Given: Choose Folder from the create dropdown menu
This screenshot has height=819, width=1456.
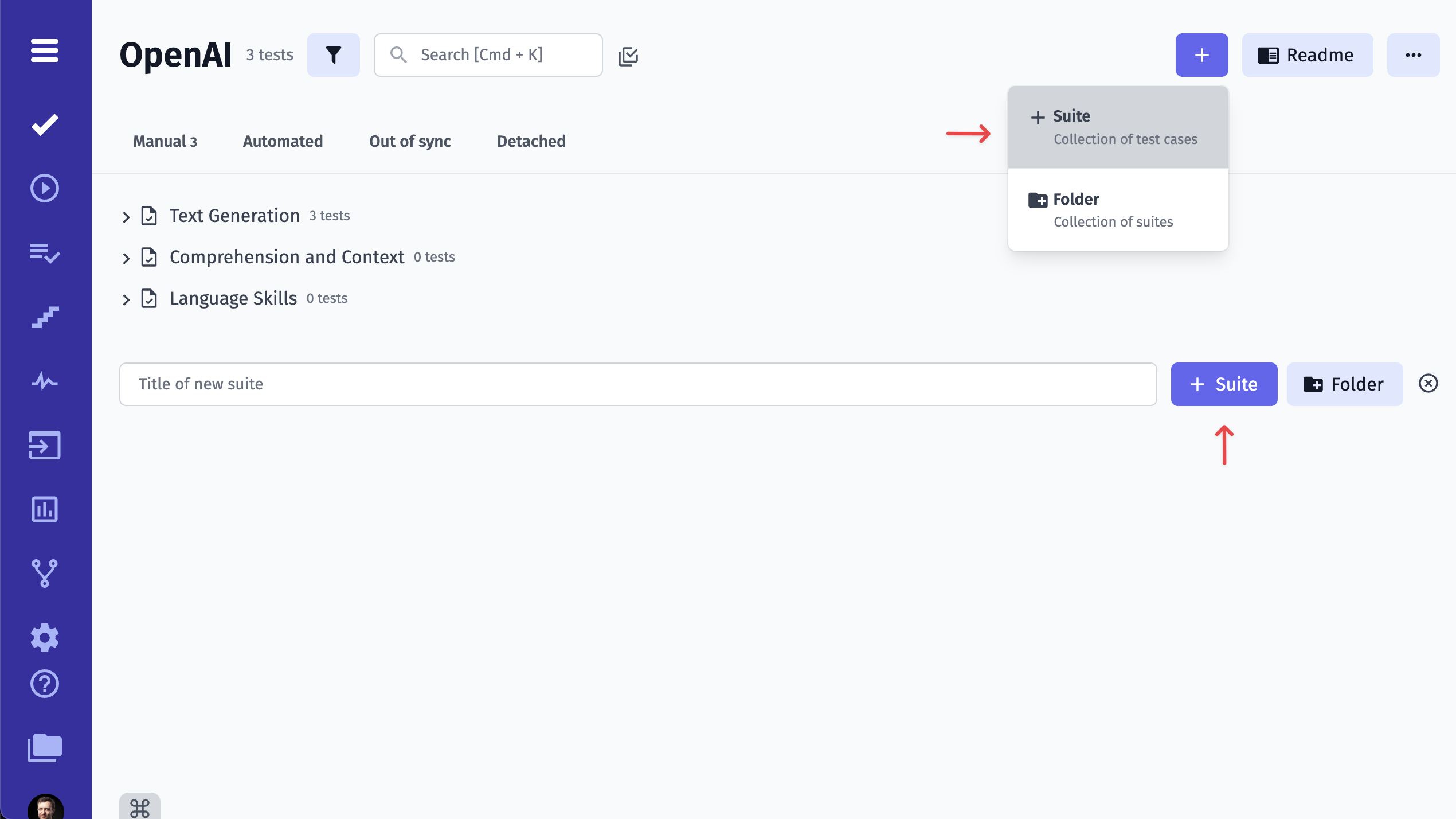Looking at the screenshot, I should [1117, 209].
